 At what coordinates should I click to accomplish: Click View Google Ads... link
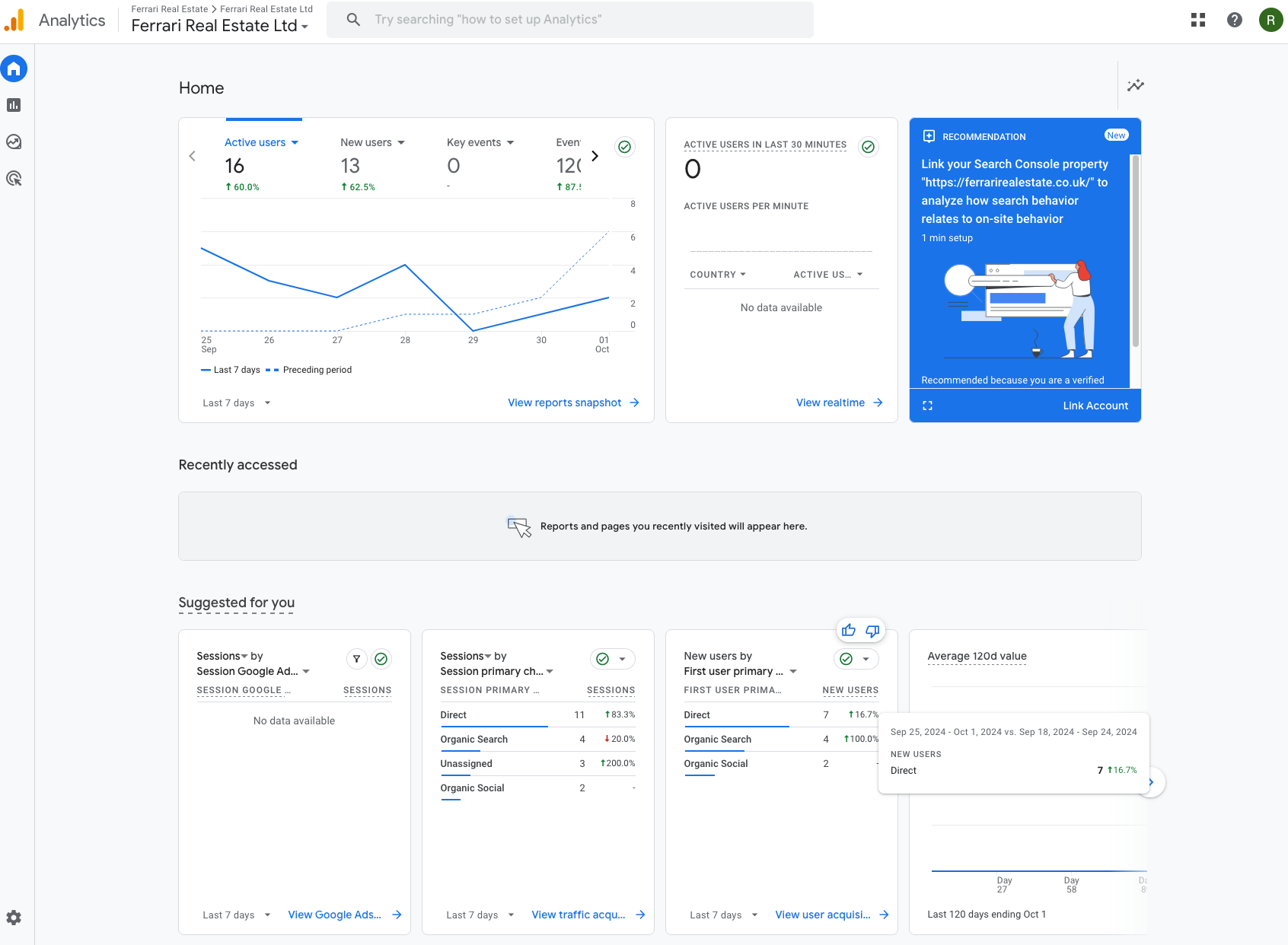click(x=345, y=915)
